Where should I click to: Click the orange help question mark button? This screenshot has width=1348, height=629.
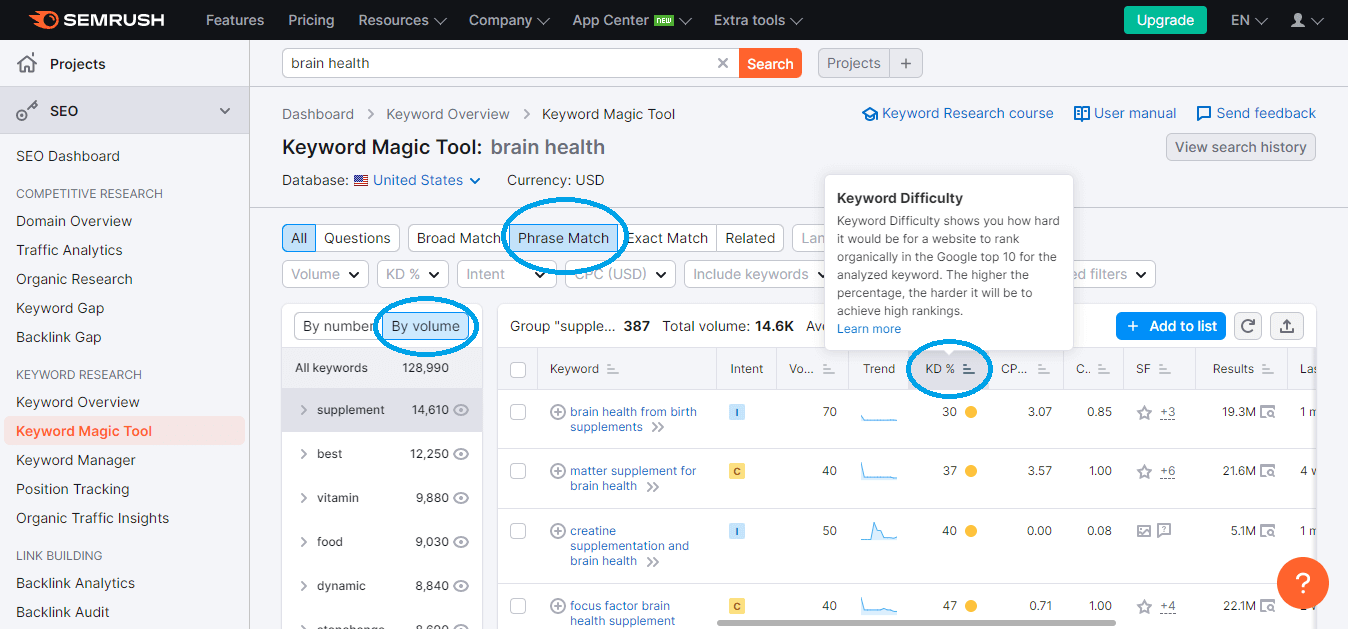point(1303,583)
